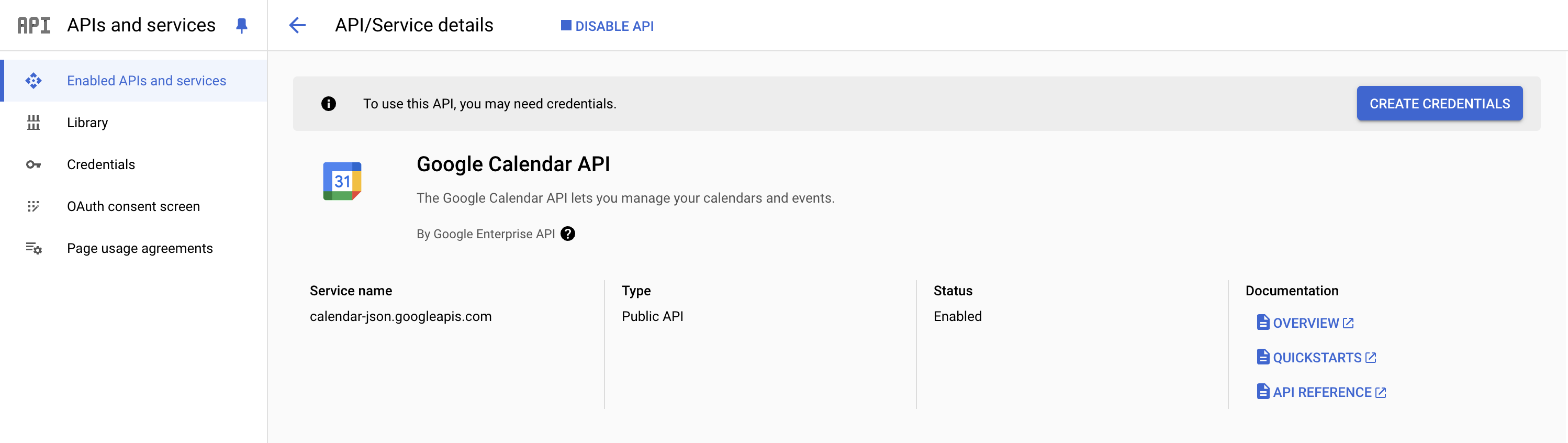
Task: Open the Quickstarts documentation link
Action: coord(1317,358)
